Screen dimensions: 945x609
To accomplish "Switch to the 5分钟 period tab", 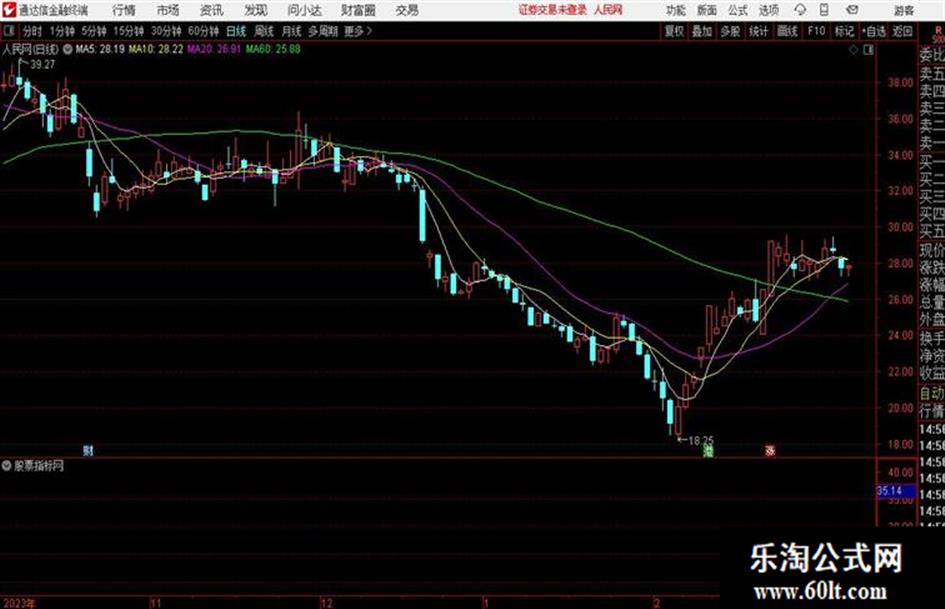I will 93,31.
